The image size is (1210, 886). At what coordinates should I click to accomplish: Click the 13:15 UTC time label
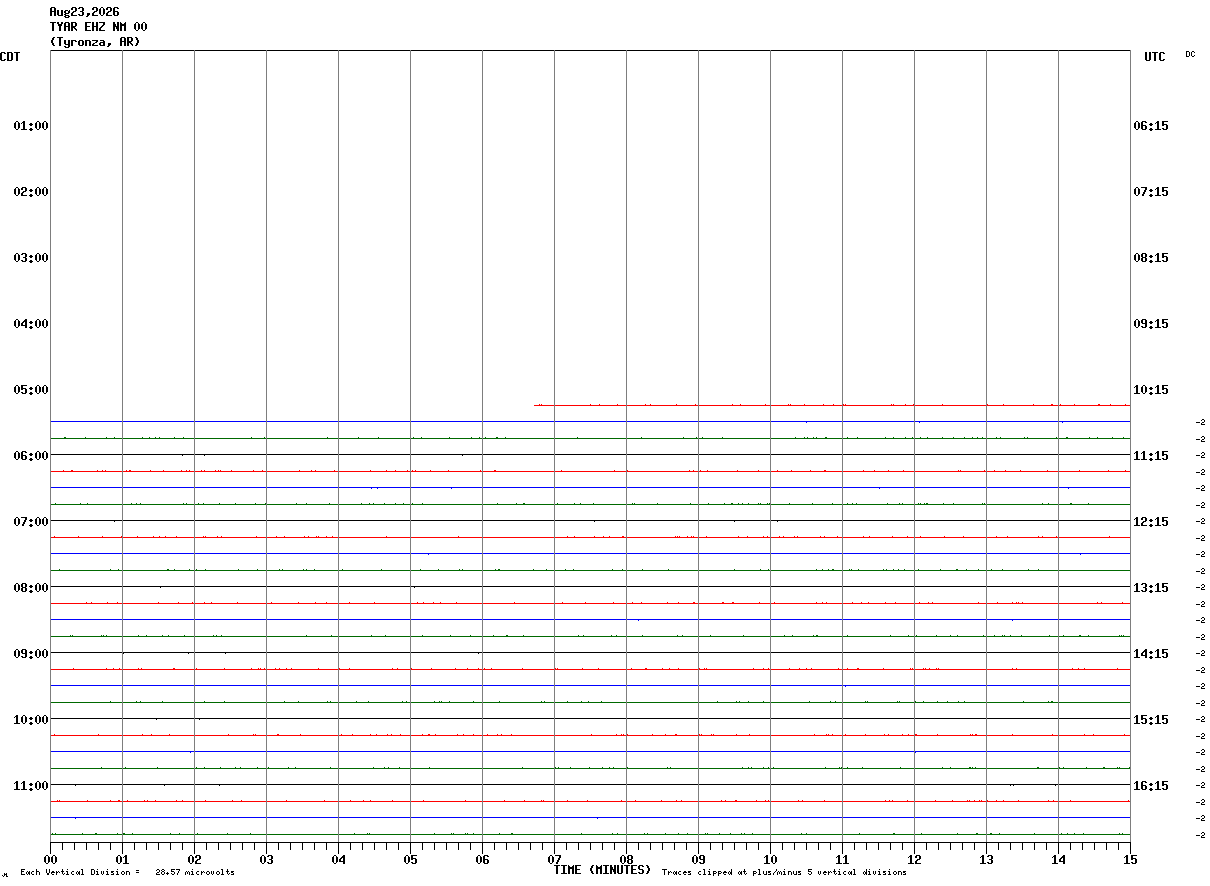pos(1151,588)
